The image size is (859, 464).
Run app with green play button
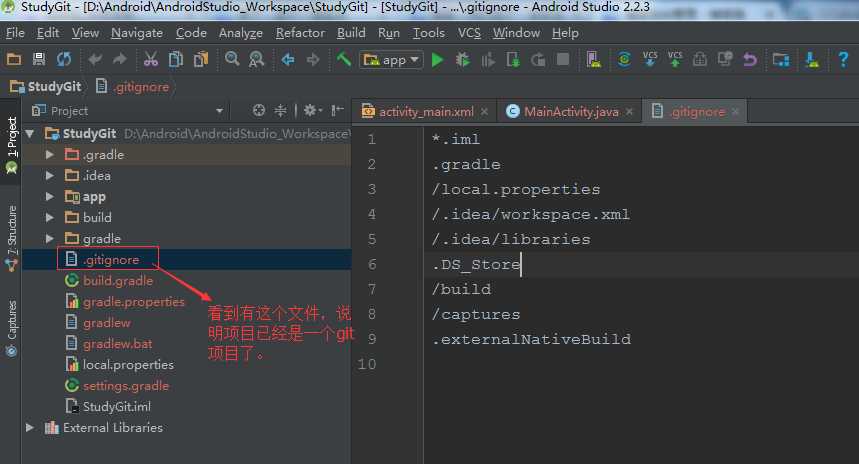point(437,59)
